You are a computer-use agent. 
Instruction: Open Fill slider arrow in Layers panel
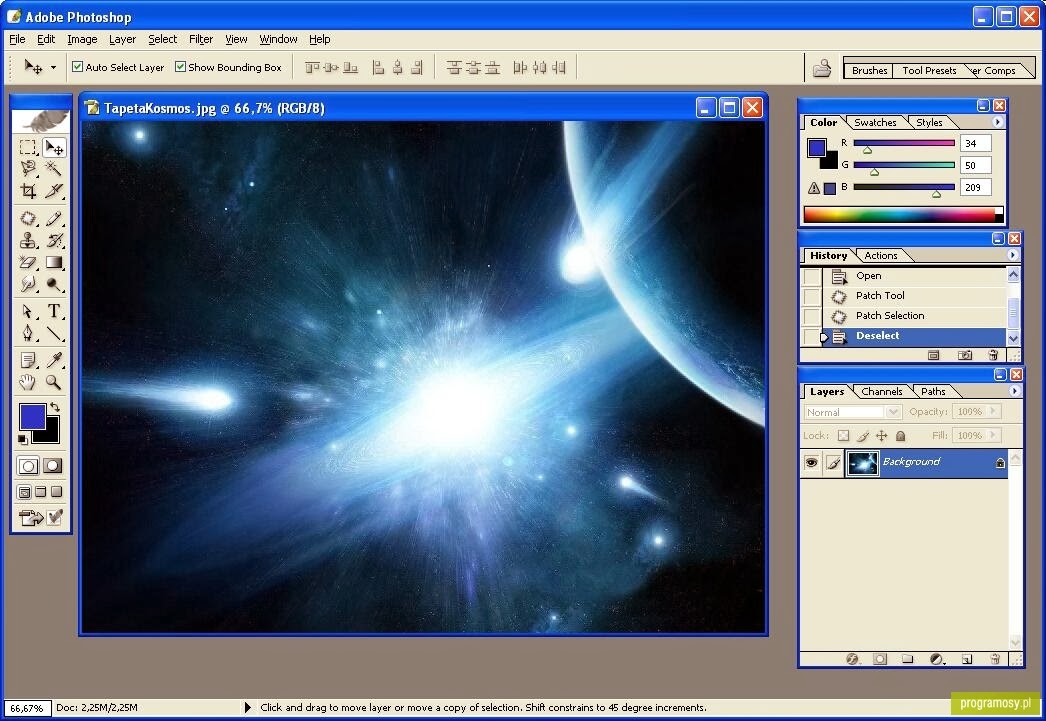pos(993,435)
